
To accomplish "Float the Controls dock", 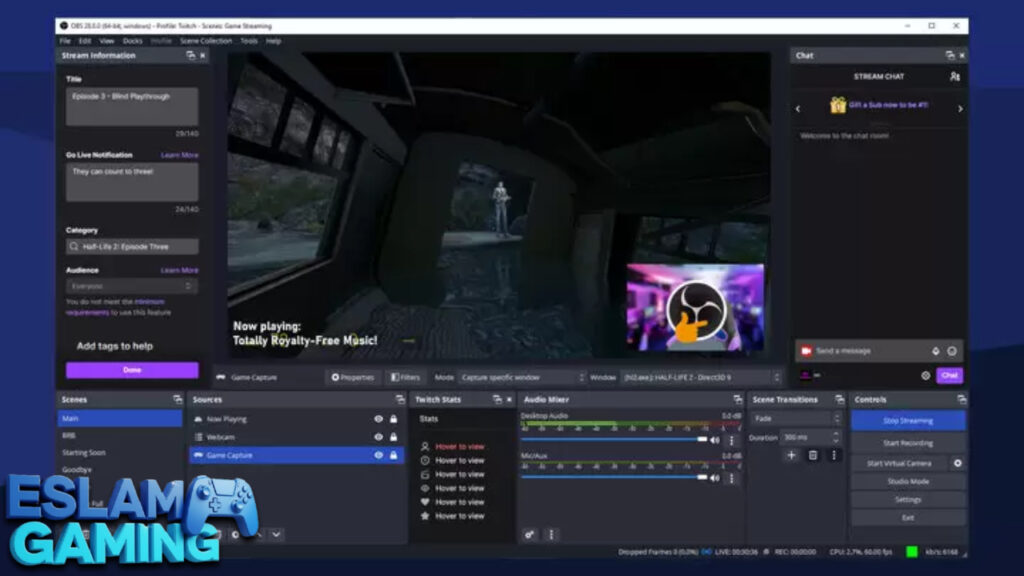I will [962, 399].
